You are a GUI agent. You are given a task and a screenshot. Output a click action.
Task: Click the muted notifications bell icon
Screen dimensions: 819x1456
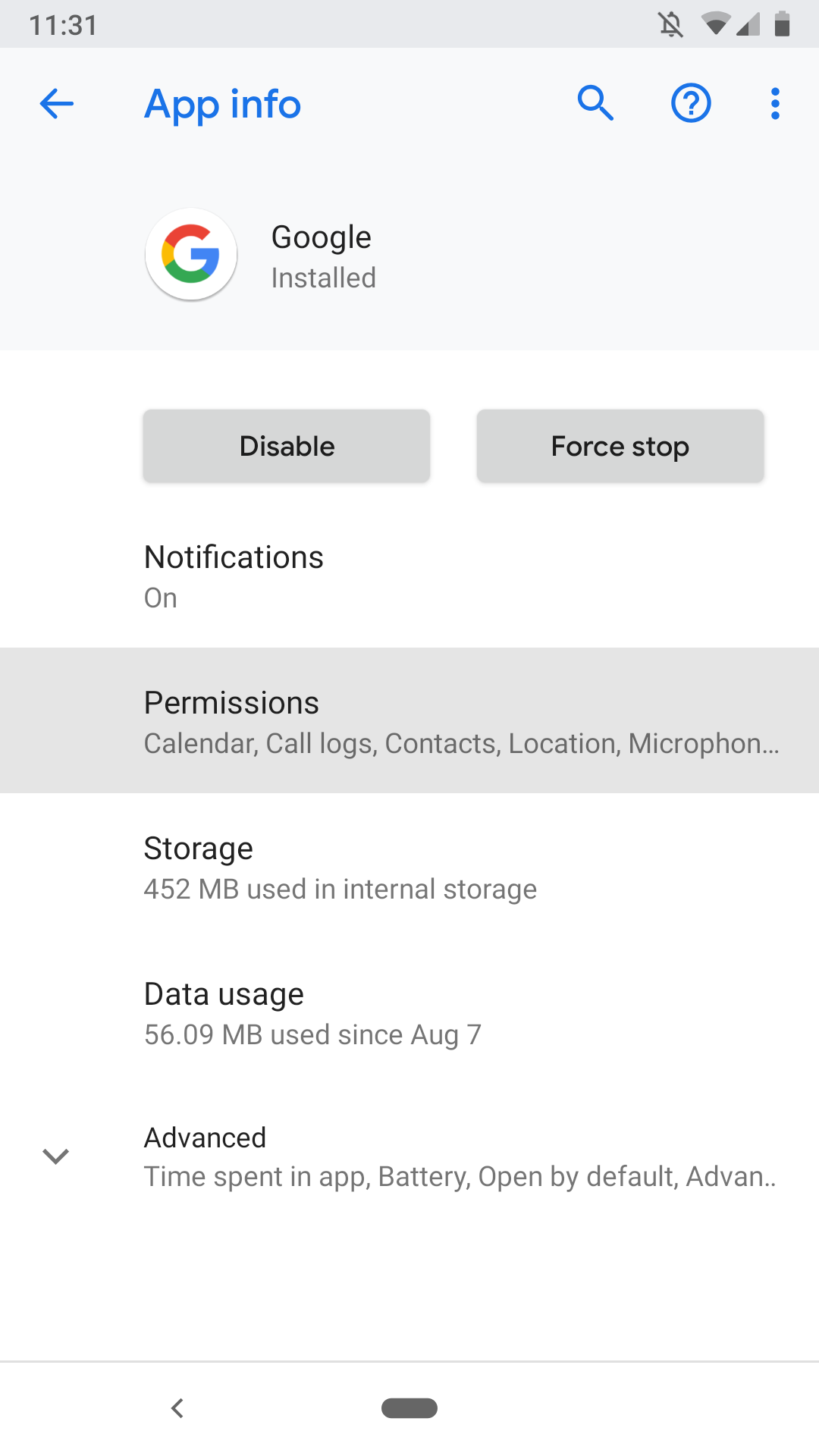[672, 23]
